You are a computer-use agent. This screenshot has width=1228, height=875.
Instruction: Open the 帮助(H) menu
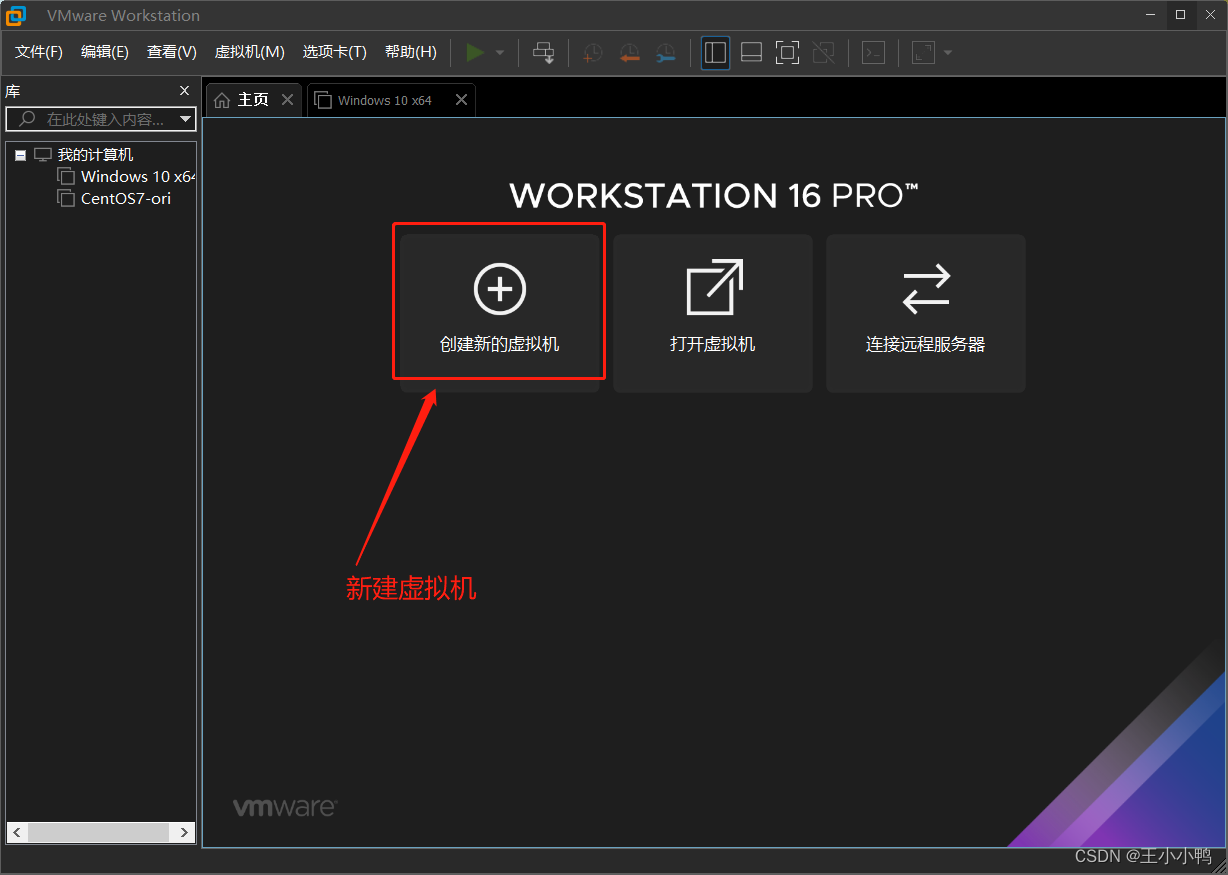411,52
